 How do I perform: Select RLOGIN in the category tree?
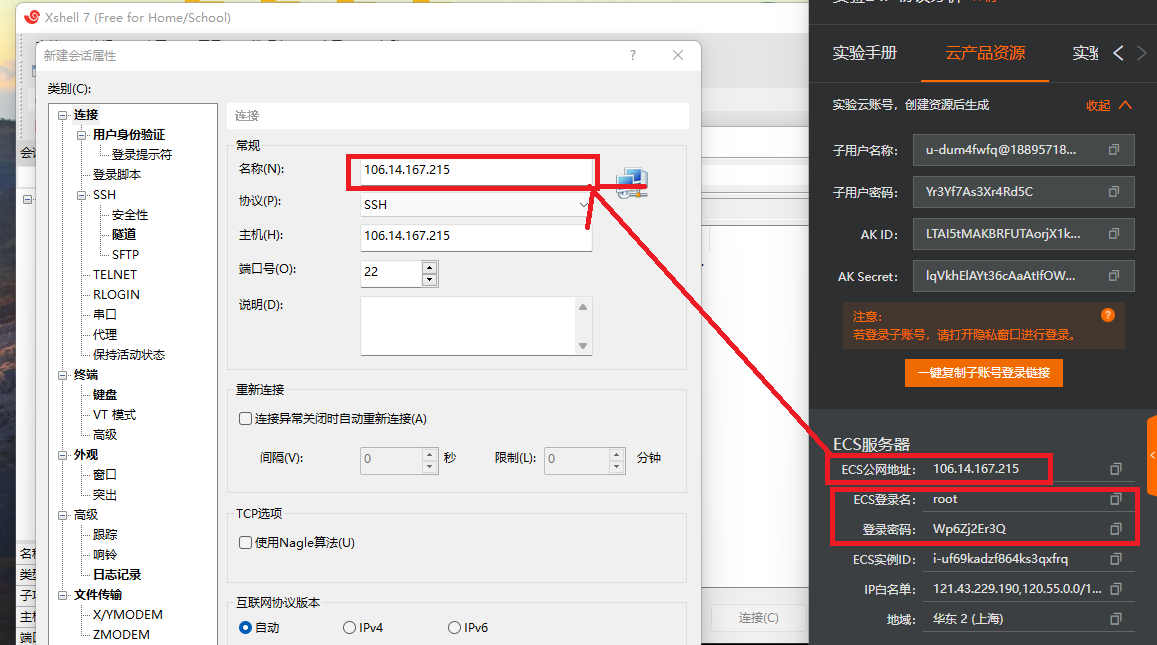click(116, 294)
